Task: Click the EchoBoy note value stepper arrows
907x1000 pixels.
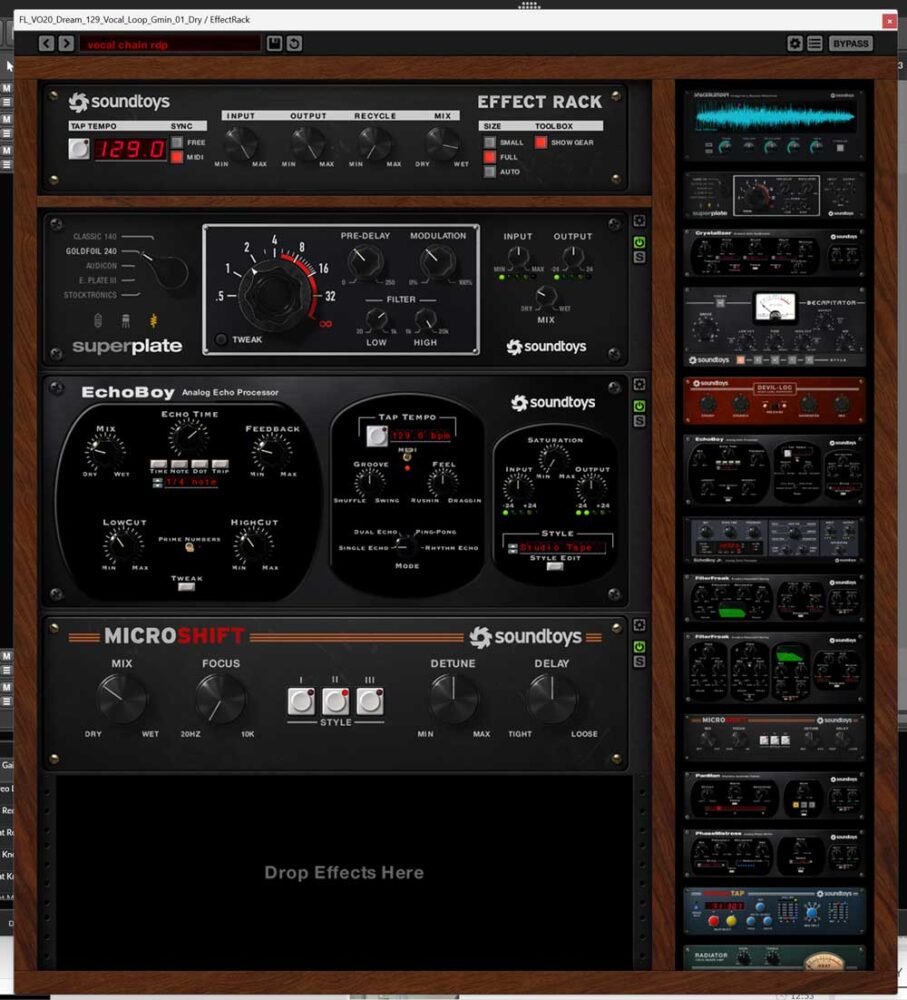Action: 158,482
